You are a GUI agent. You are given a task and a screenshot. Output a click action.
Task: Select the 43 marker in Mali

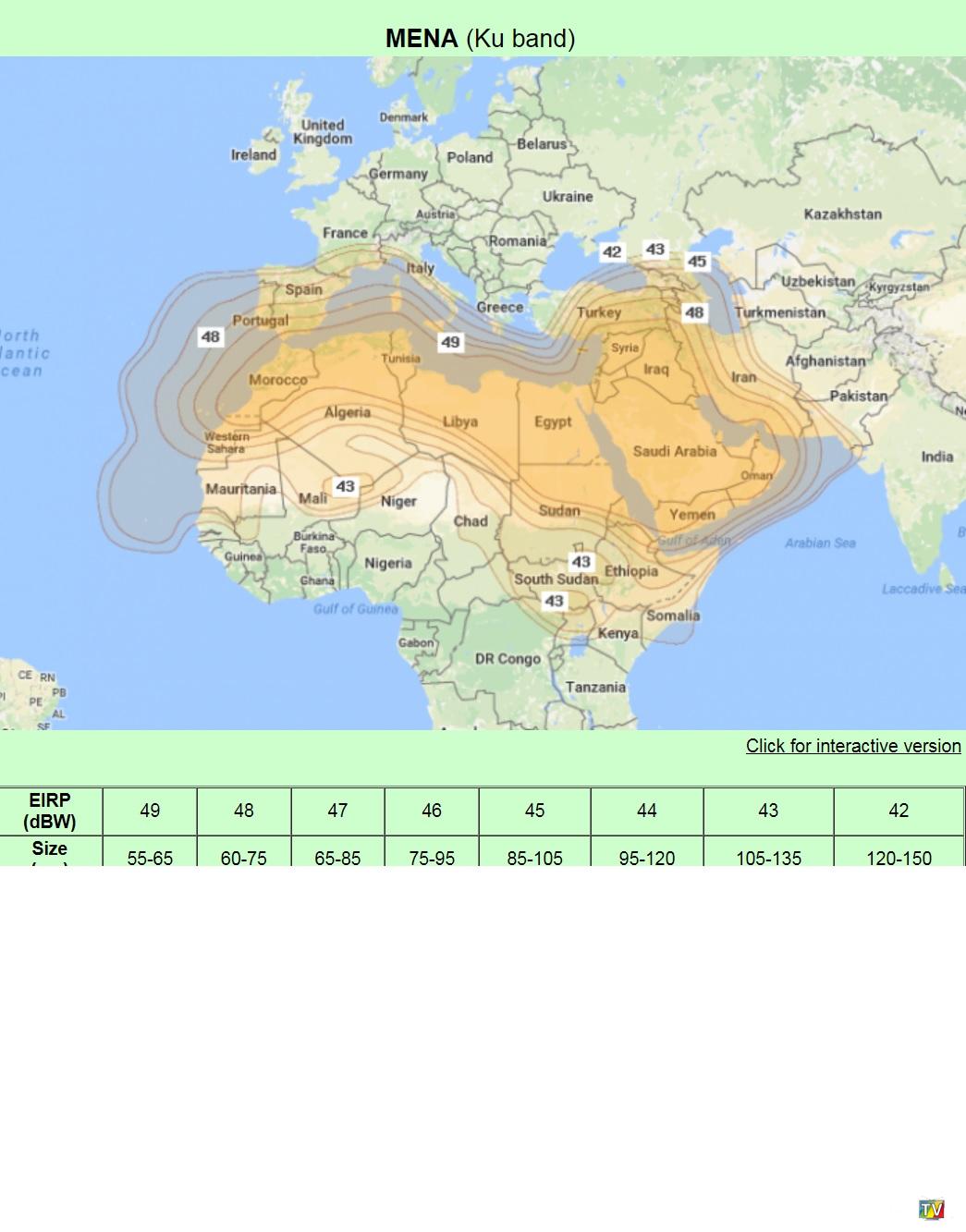(x=345, y=486)
